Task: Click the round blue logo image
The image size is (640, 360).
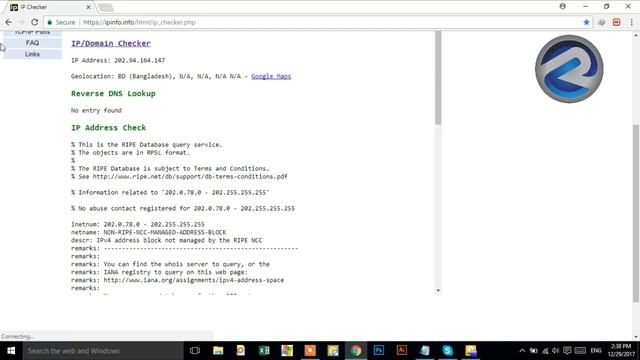Action: (x=569, y=69)
